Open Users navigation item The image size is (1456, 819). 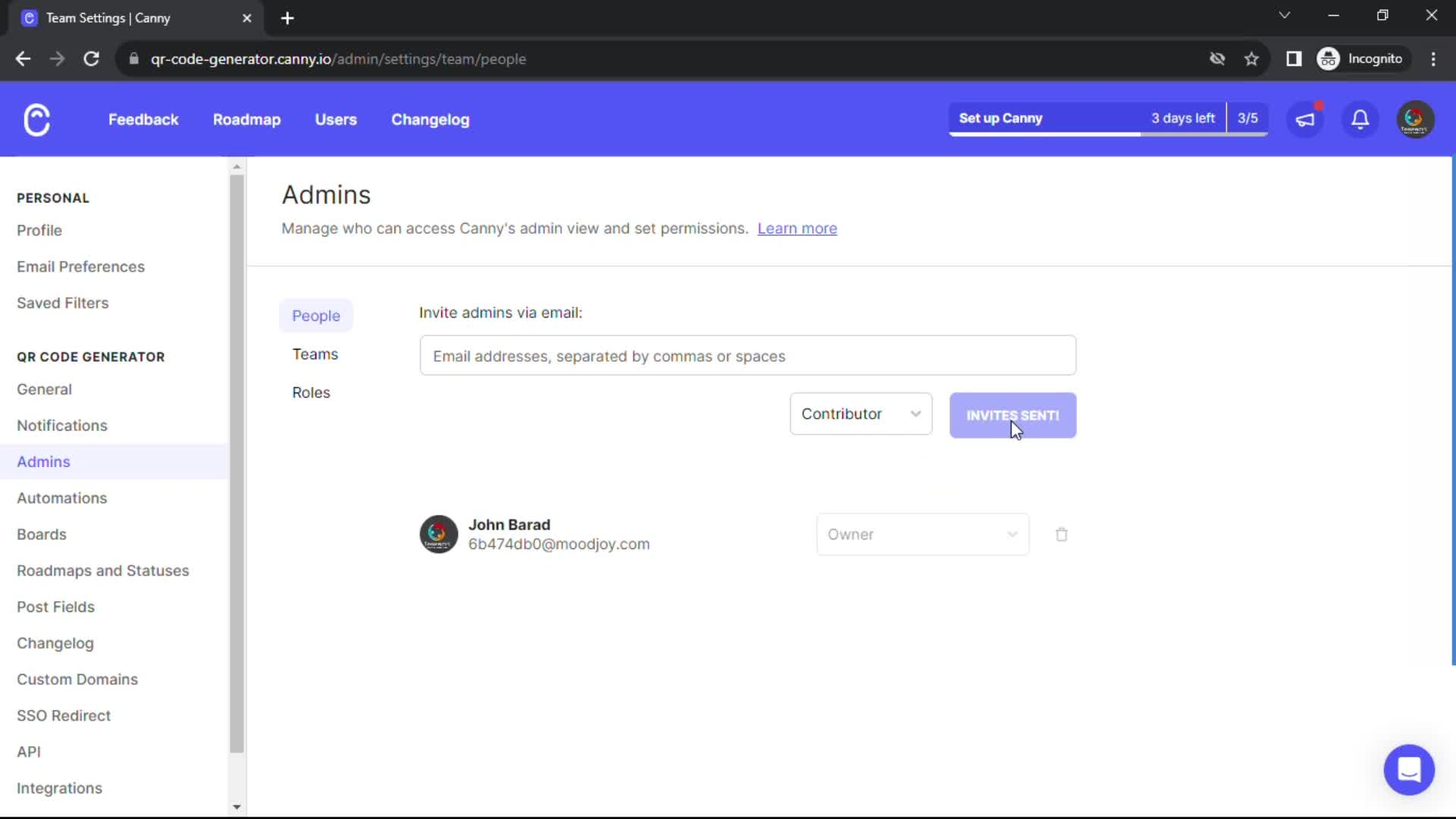click(335, 119)
